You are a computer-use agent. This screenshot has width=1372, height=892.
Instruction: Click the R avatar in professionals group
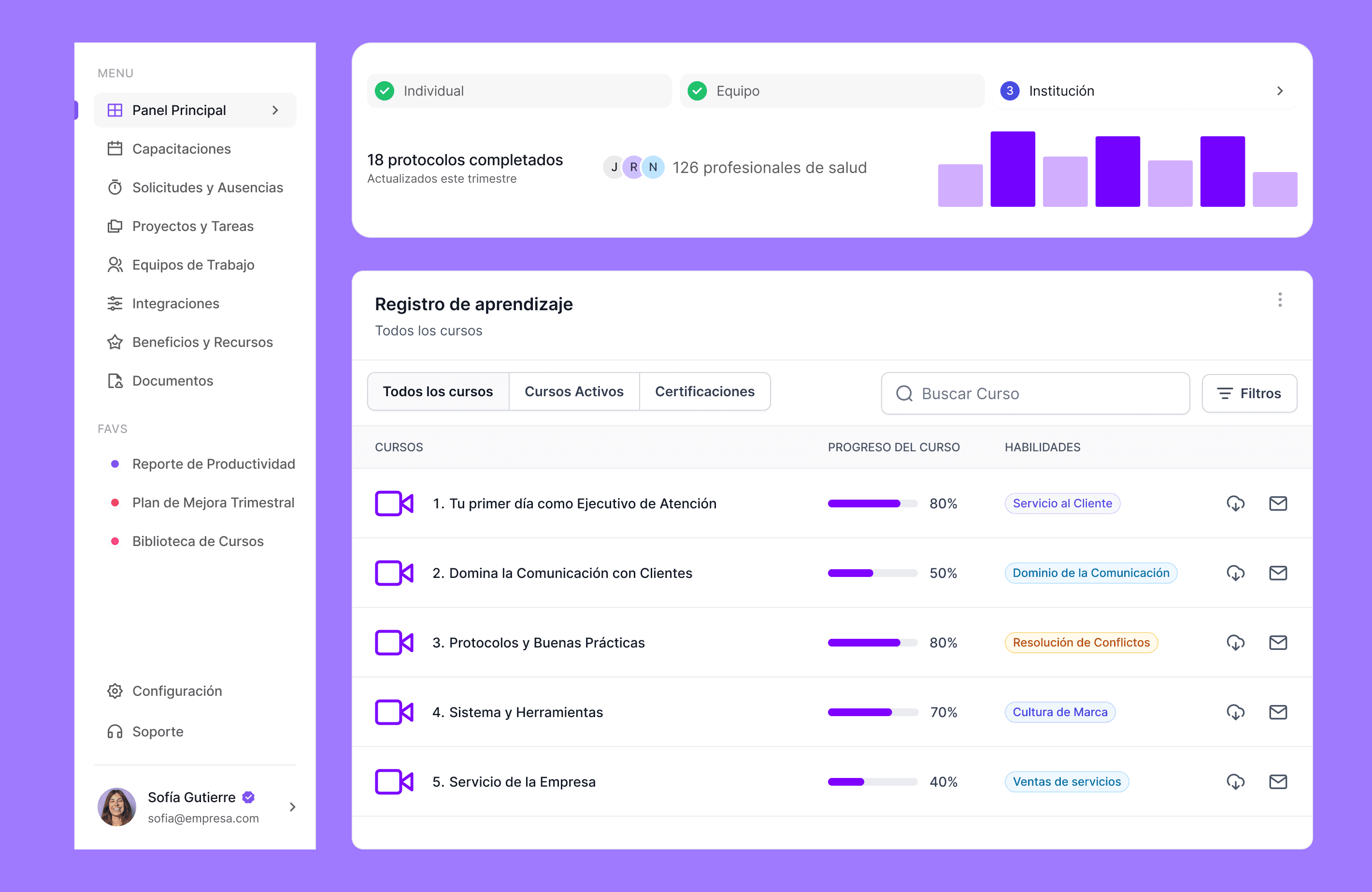point(633,167)
